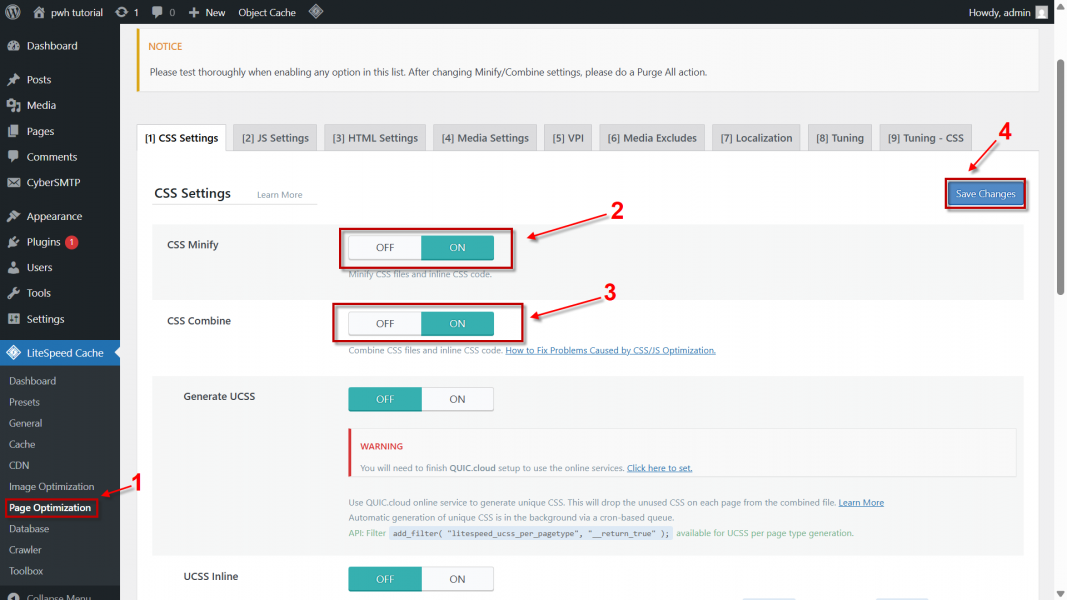Click the CyberSMTP envelope icon
The image size is (1067, 600).
[x=14, y=182]
